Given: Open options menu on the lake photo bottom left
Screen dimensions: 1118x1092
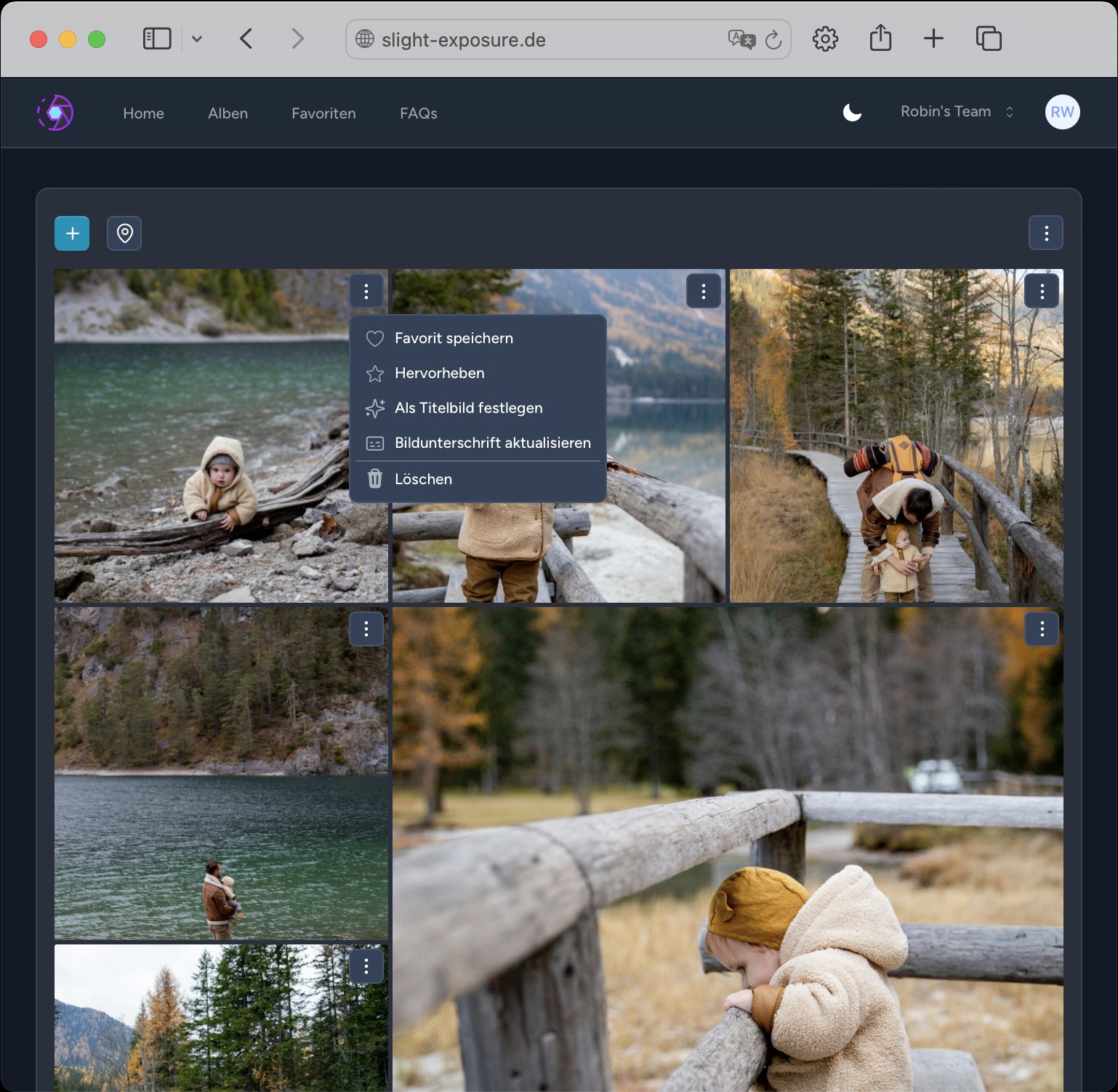Looking at the screenshot, I should [x=366, y=629].
